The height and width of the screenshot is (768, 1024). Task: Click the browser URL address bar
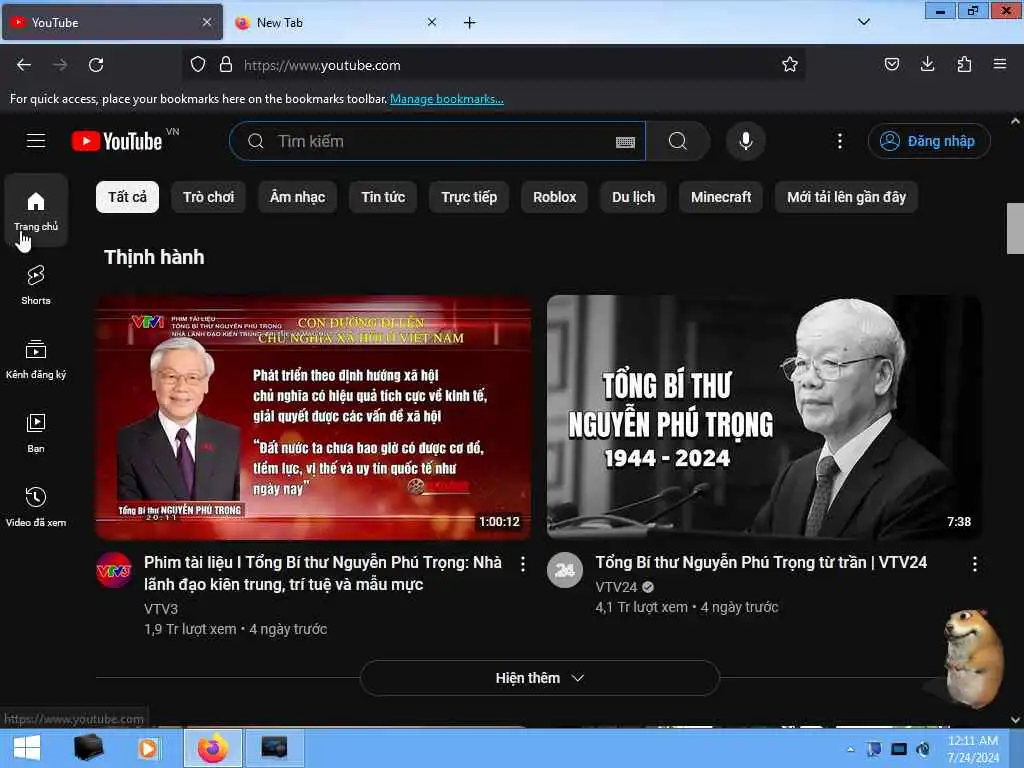point(496,65)
